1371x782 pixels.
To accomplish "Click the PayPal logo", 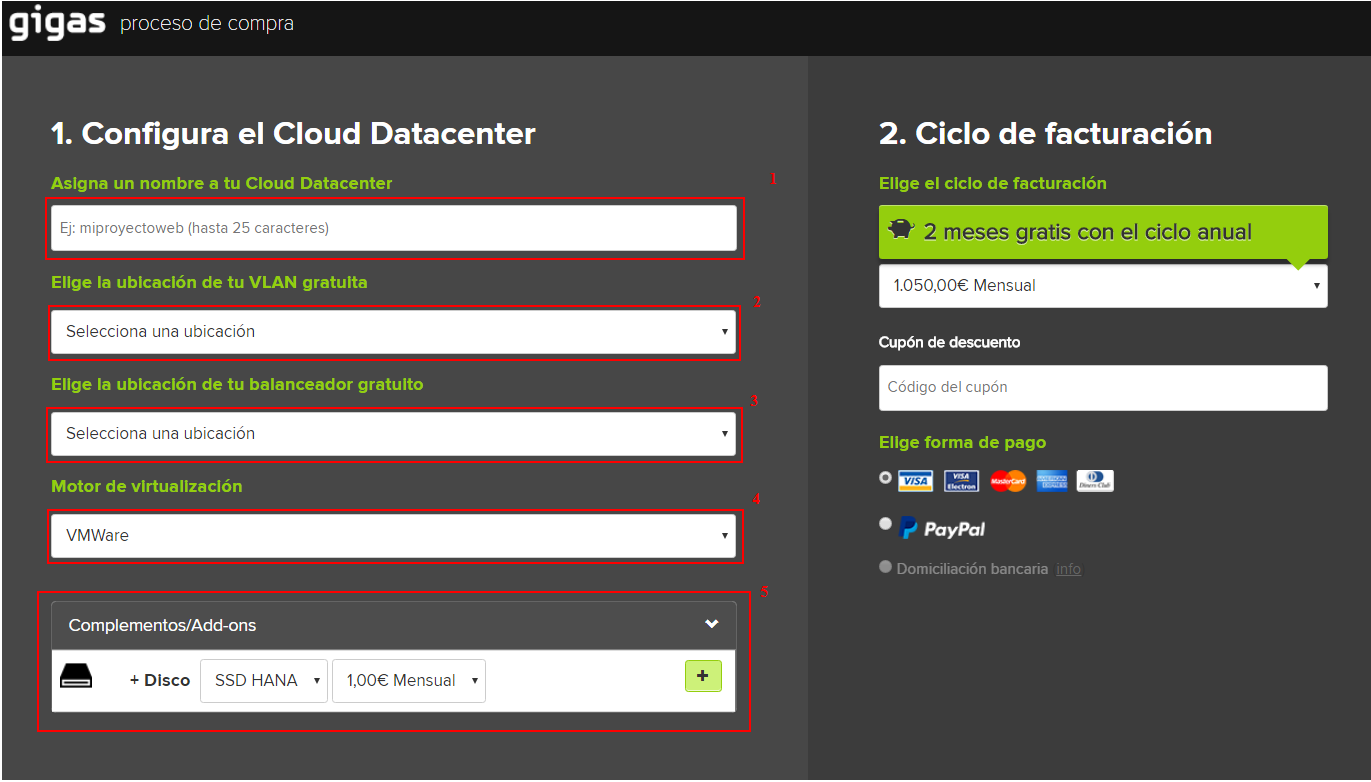I will click(x=942, y=528).
